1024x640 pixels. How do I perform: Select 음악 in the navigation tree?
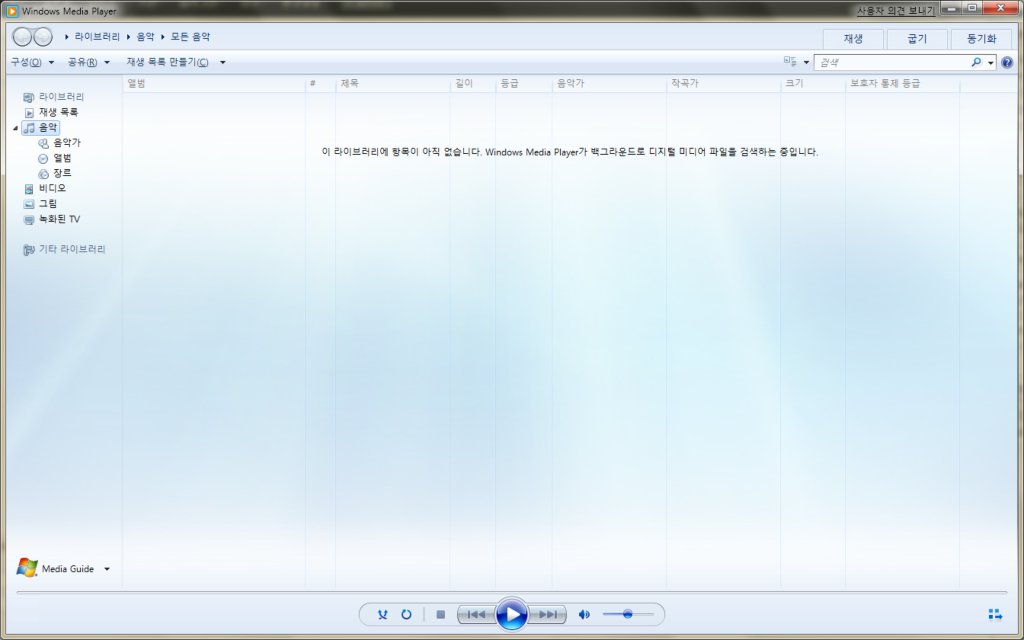tap(48, 127)
